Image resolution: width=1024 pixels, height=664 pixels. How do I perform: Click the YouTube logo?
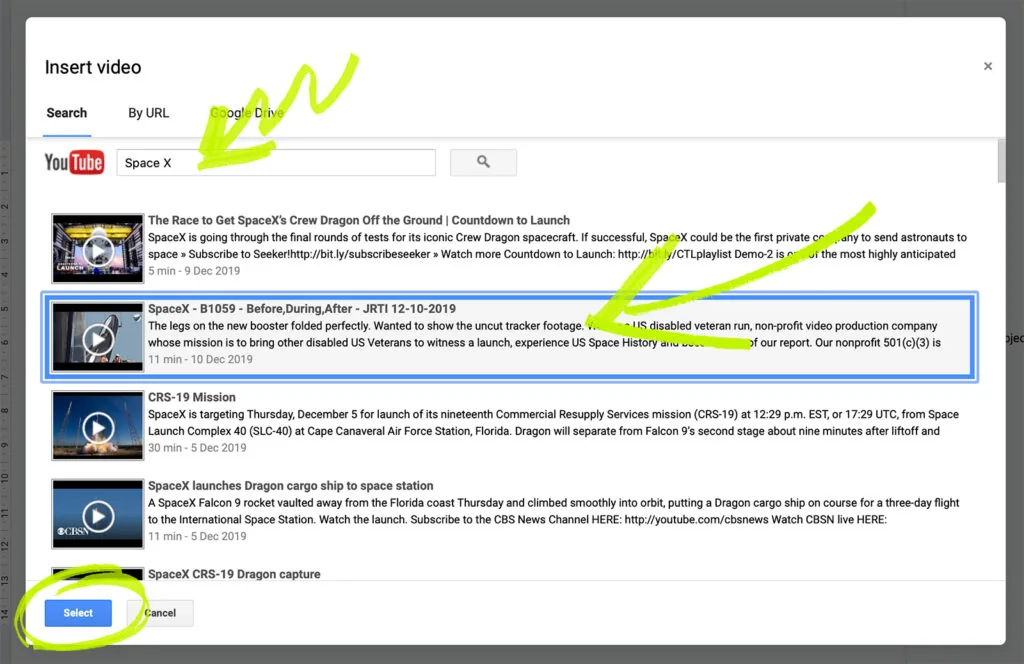[x=74, y=163]
